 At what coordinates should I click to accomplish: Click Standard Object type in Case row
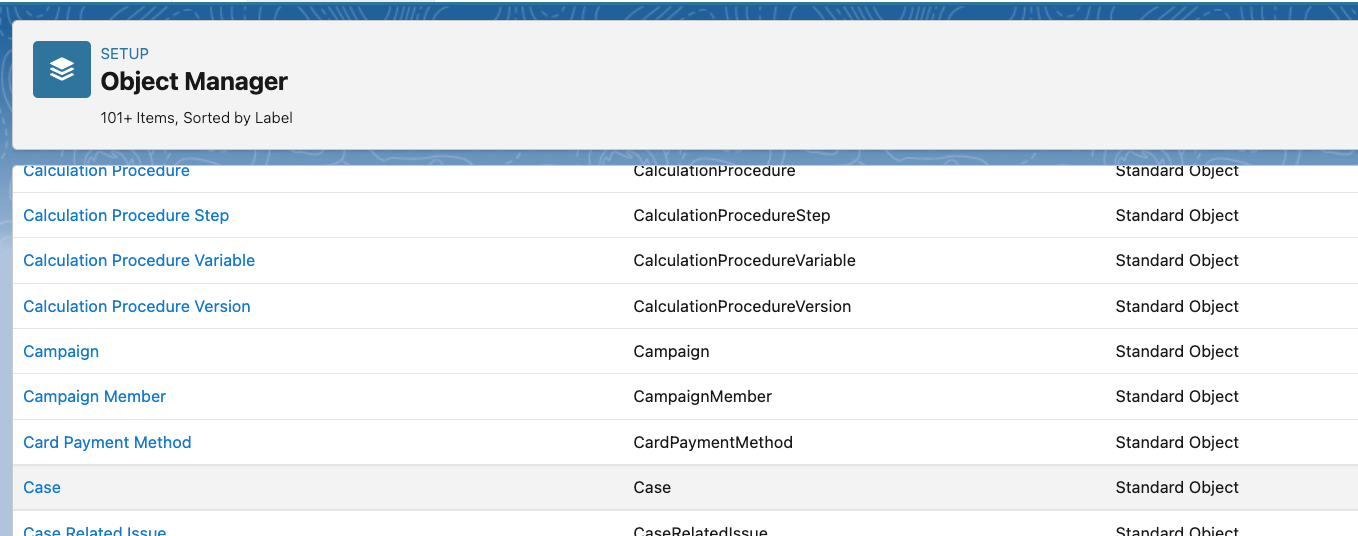[1177, 488]
